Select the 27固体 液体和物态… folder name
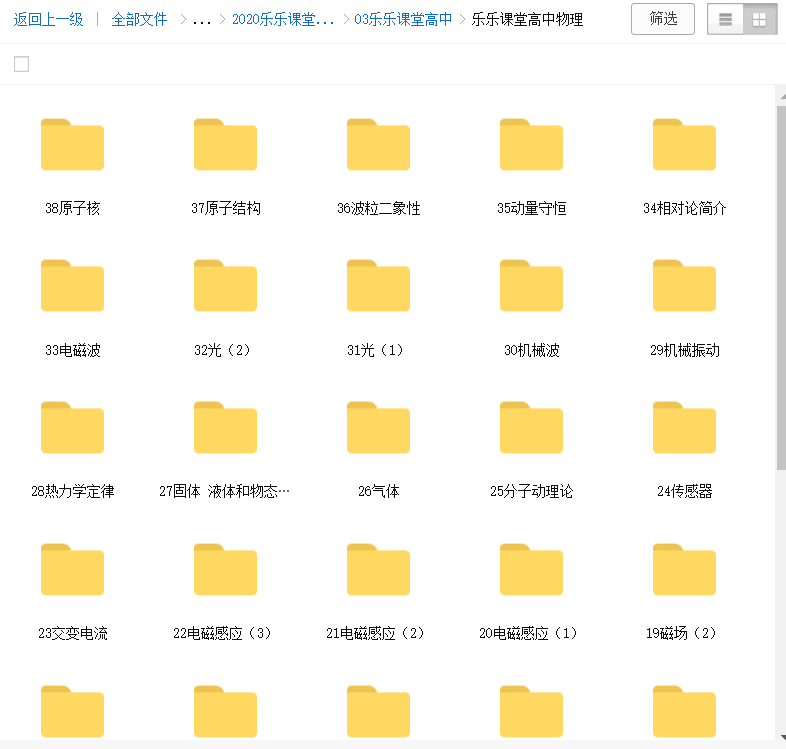This screenshot has height=749, width=786. coord(224,491)
